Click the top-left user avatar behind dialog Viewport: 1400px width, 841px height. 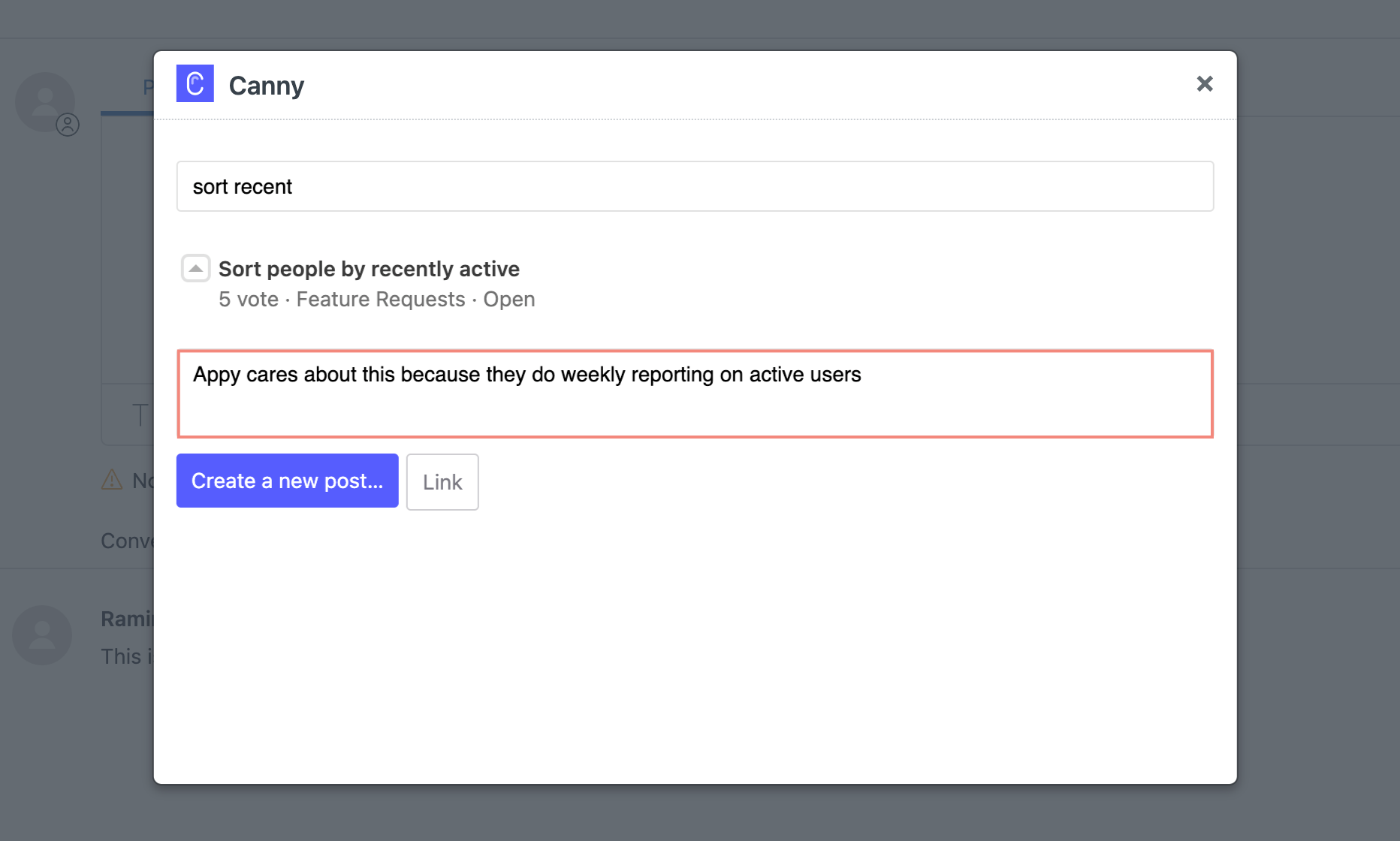click(45, 102)
